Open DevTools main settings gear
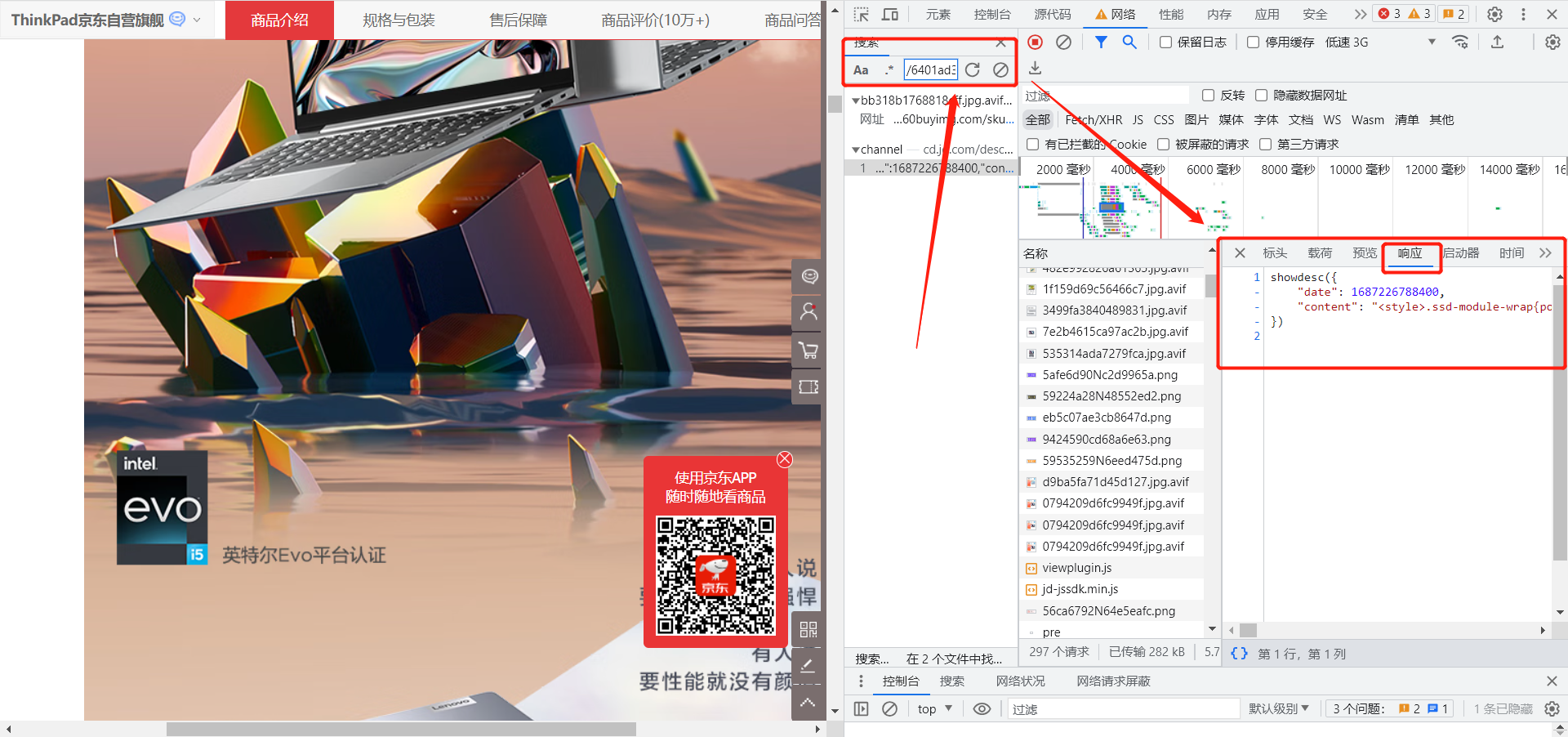 [x=1494, y=14]
